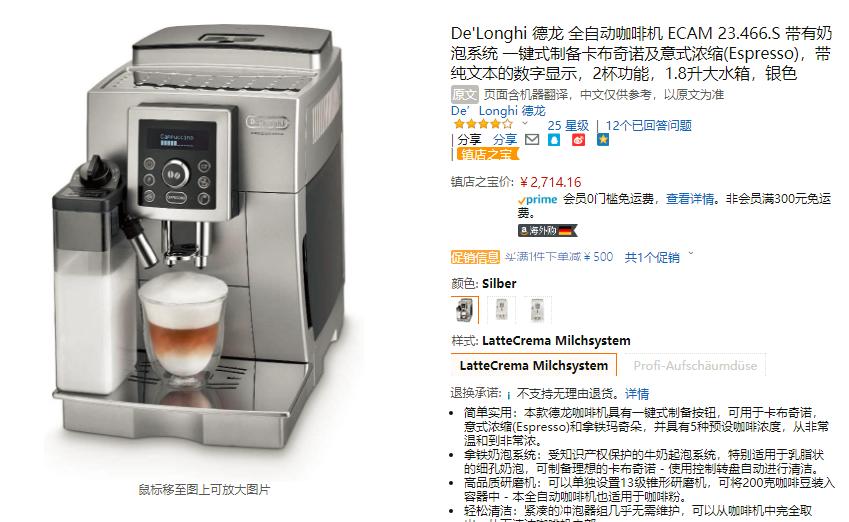The width and height of the screenshot is (849, 522).
Task: Open the 25 星级 reviews link
Action: 568,126
